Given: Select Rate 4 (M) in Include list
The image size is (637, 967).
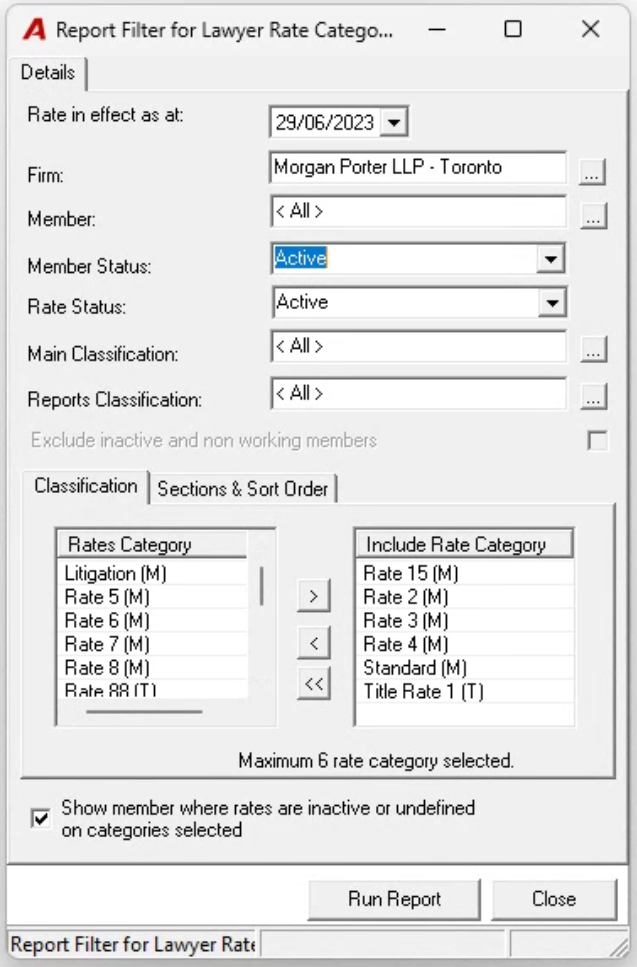Looking at the screenshot, I should pos(465,644).
